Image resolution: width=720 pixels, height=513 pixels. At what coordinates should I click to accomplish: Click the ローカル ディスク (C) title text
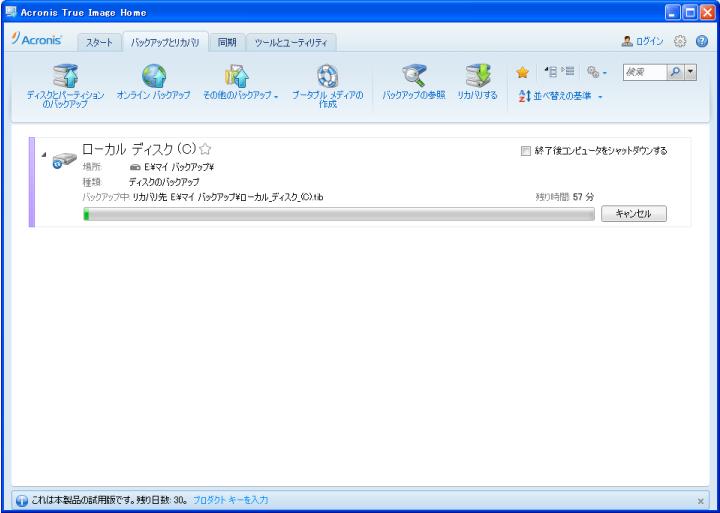click(139, 149)
